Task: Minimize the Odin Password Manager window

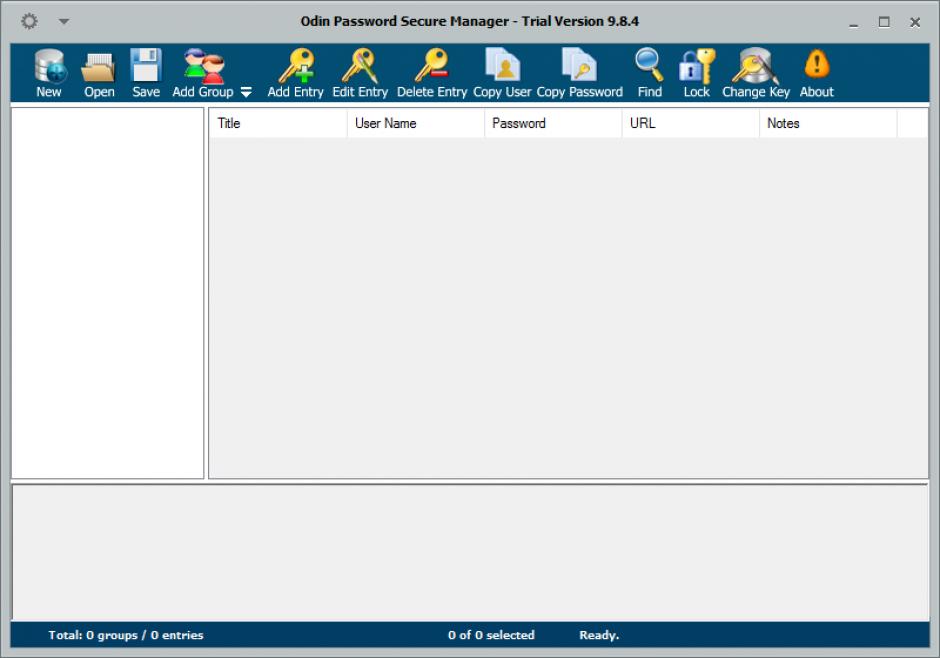Action: [854, 23]
